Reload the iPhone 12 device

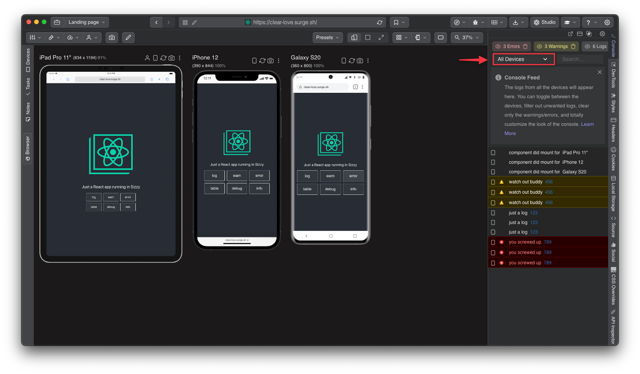[262, 60]
